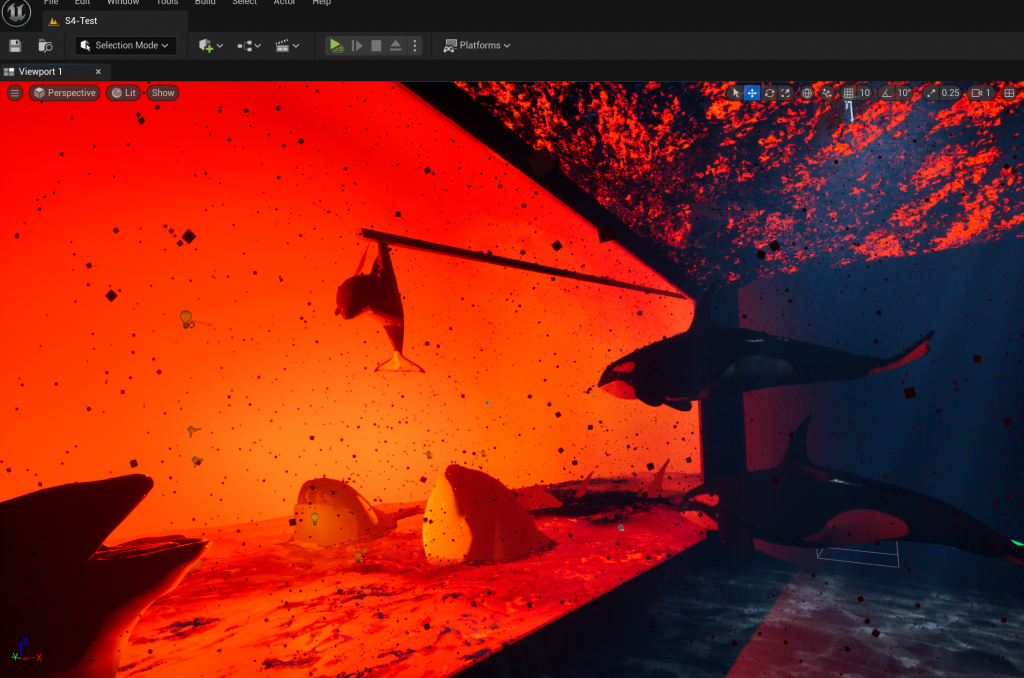Open the Lit view mode menu

(x=123, y=93)
